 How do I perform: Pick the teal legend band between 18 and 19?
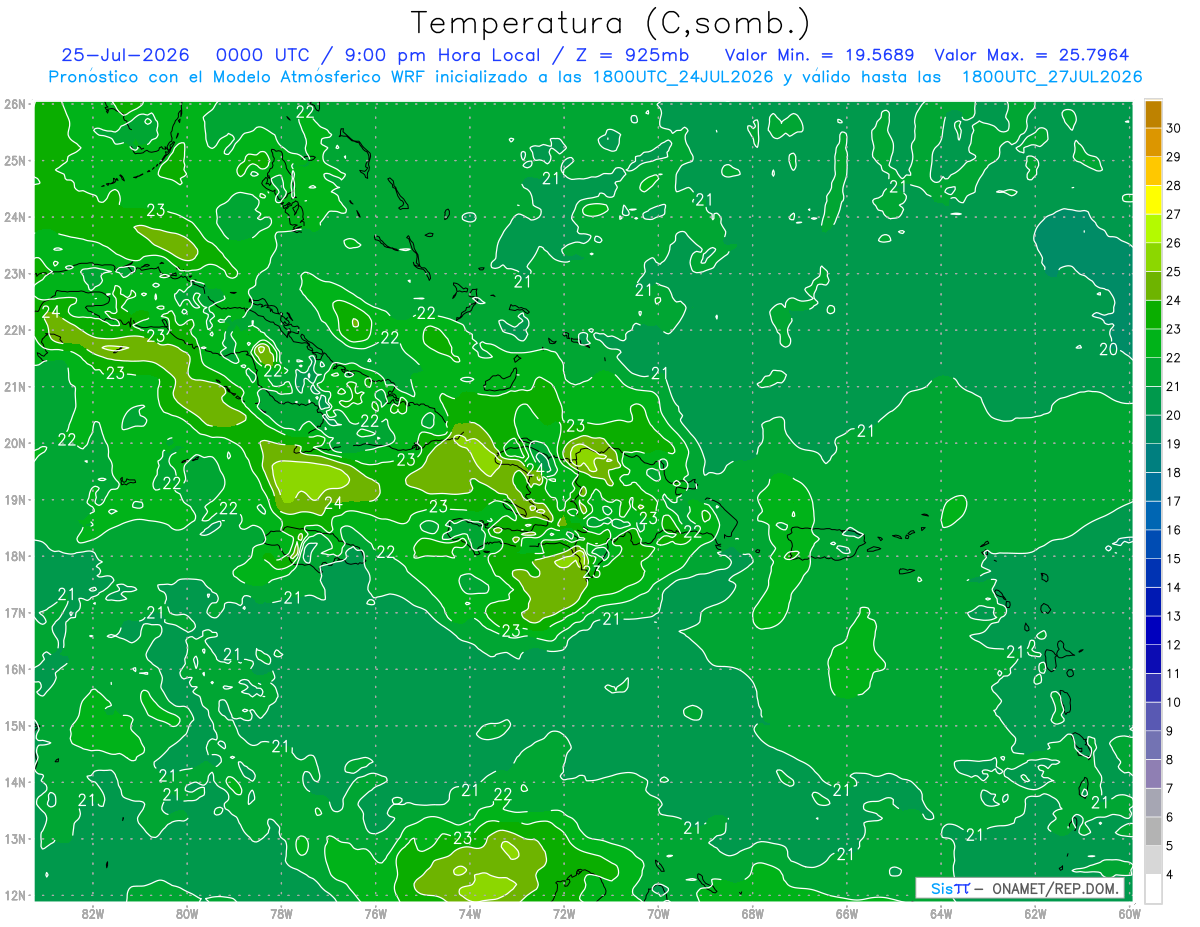pyautogui.click(x=1153, y=458)
